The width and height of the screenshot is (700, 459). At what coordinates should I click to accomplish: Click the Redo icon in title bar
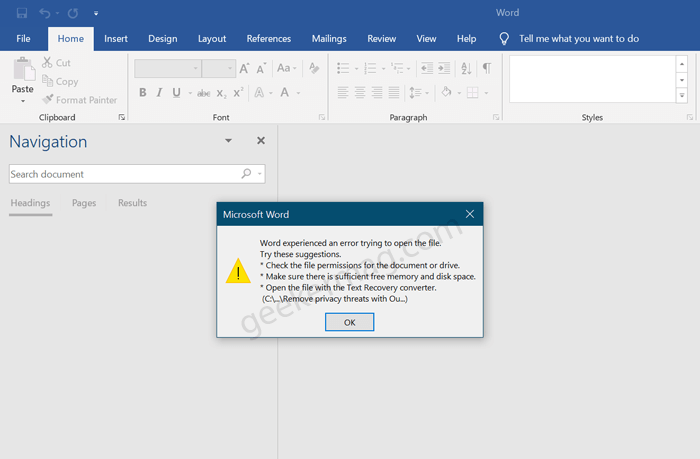point(73,13)
